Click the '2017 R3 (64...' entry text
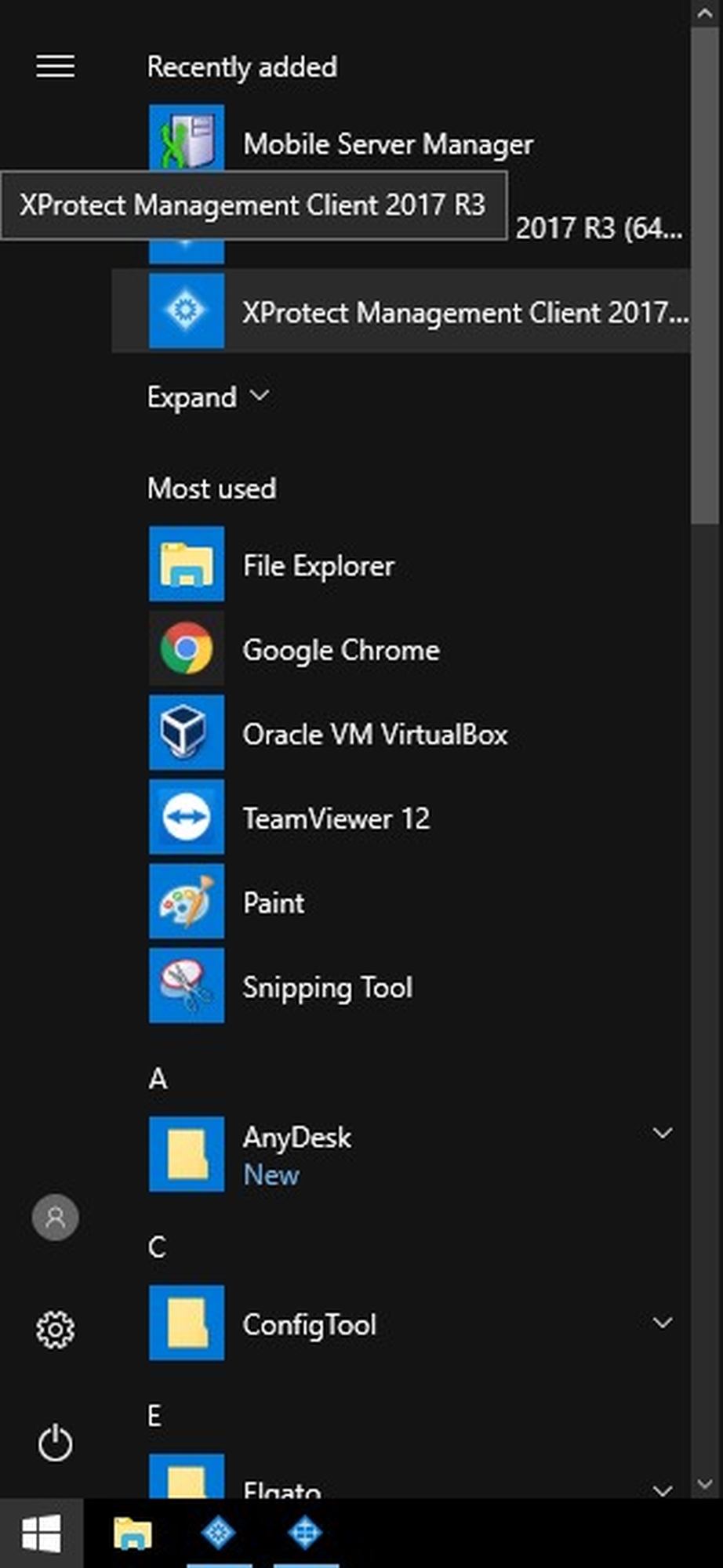The width and height of the screenshot is (723, 1568). pyautogui.click(x=600, y=229)
